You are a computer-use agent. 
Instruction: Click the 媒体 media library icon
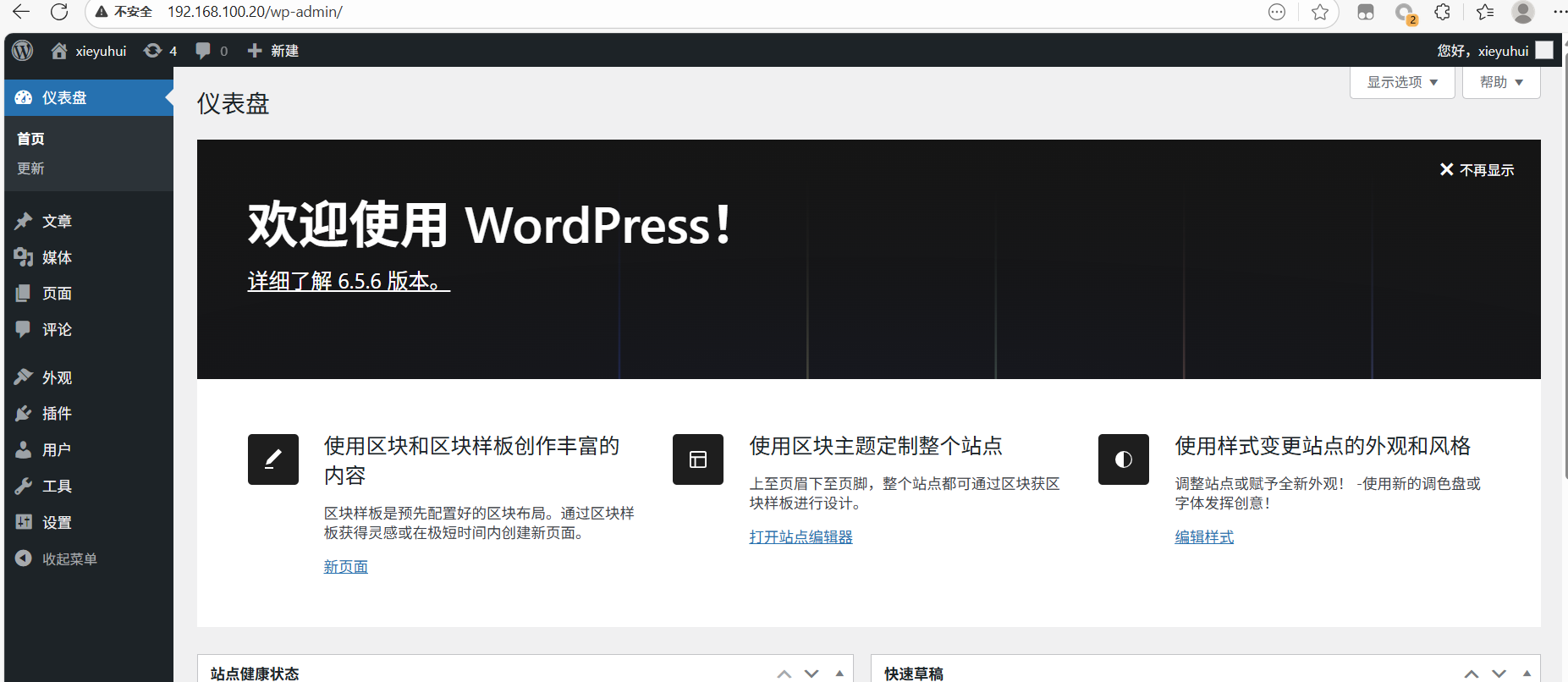click(24, 257)
